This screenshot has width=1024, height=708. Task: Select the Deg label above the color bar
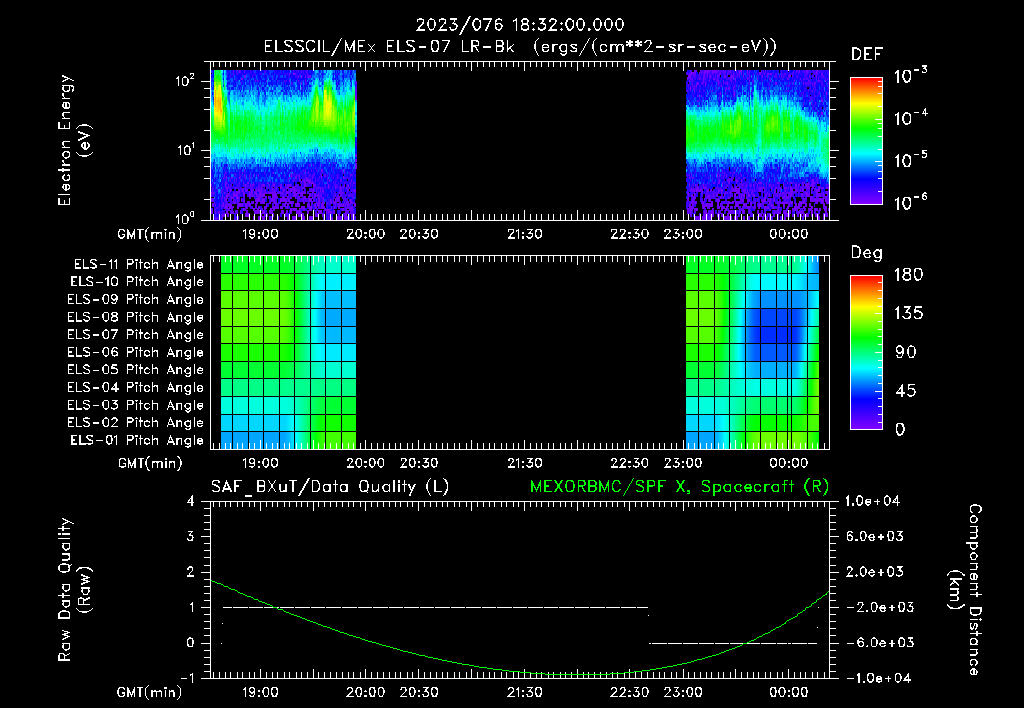(x=867, y=253)
